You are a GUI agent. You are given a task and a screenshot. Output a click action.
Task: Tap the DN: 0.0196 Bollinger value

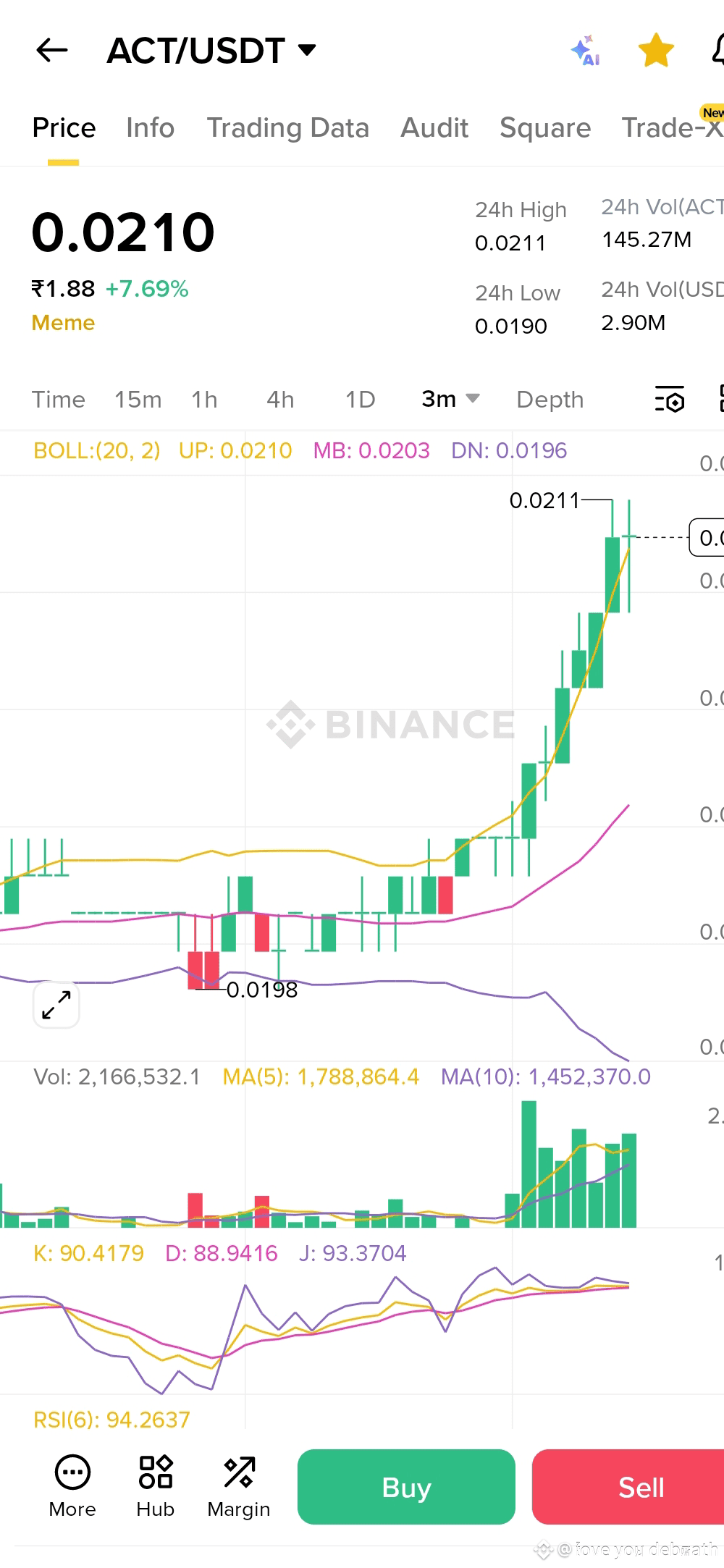[x=509, y=451]
